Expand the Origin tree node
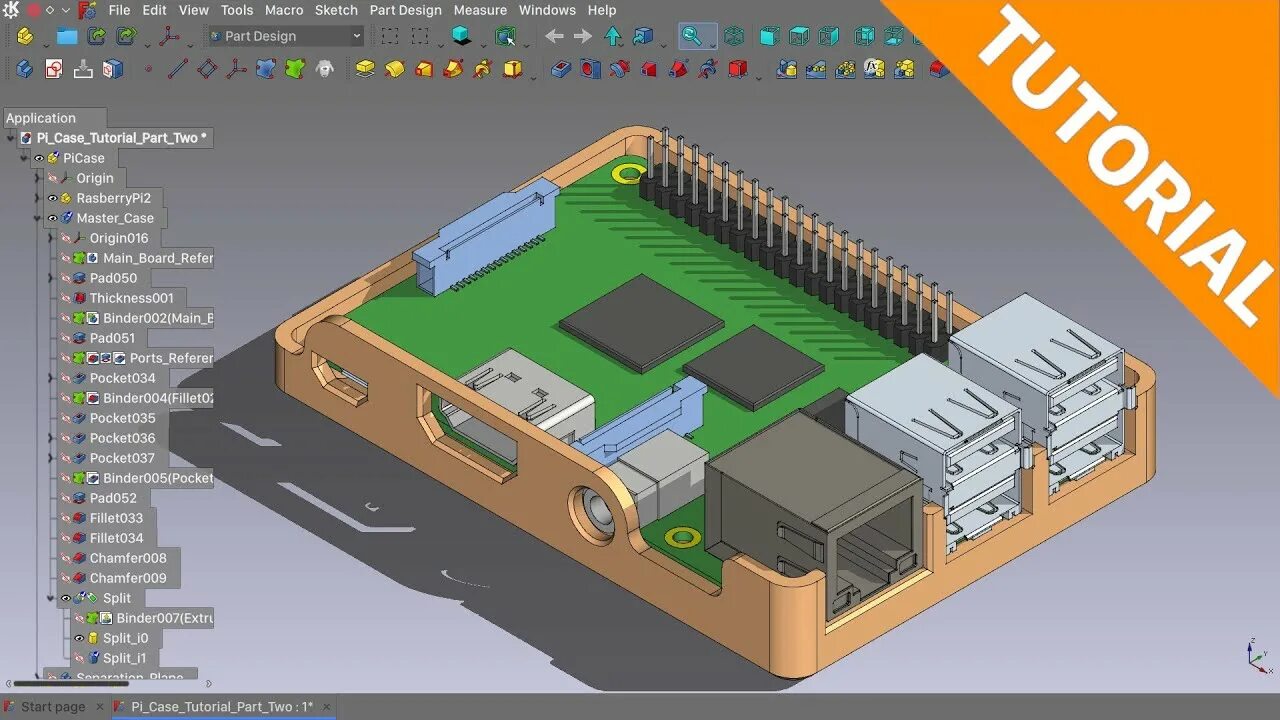1280x720 pixels. 38,178
